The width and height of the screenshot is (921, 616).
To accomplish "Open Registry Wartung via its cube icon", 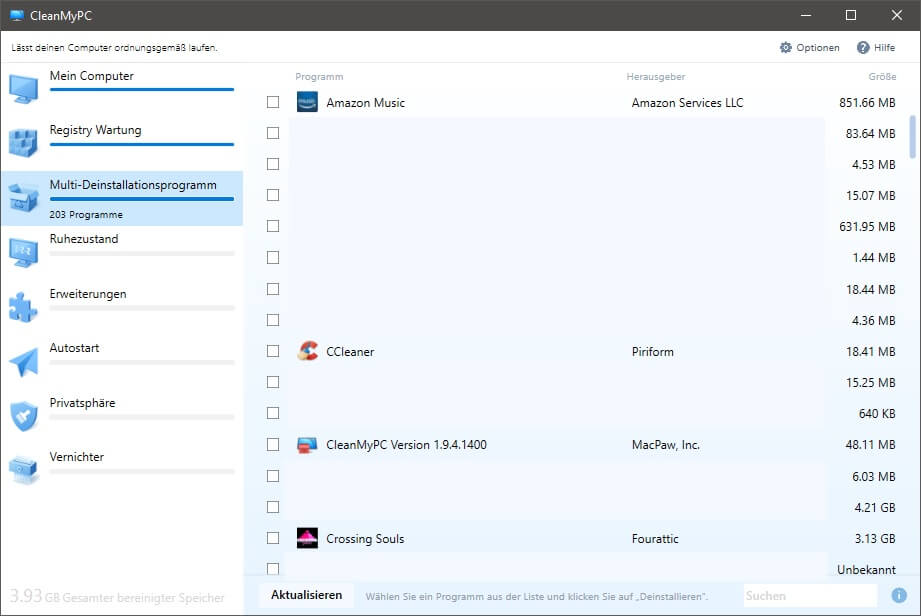I will 23,143.
